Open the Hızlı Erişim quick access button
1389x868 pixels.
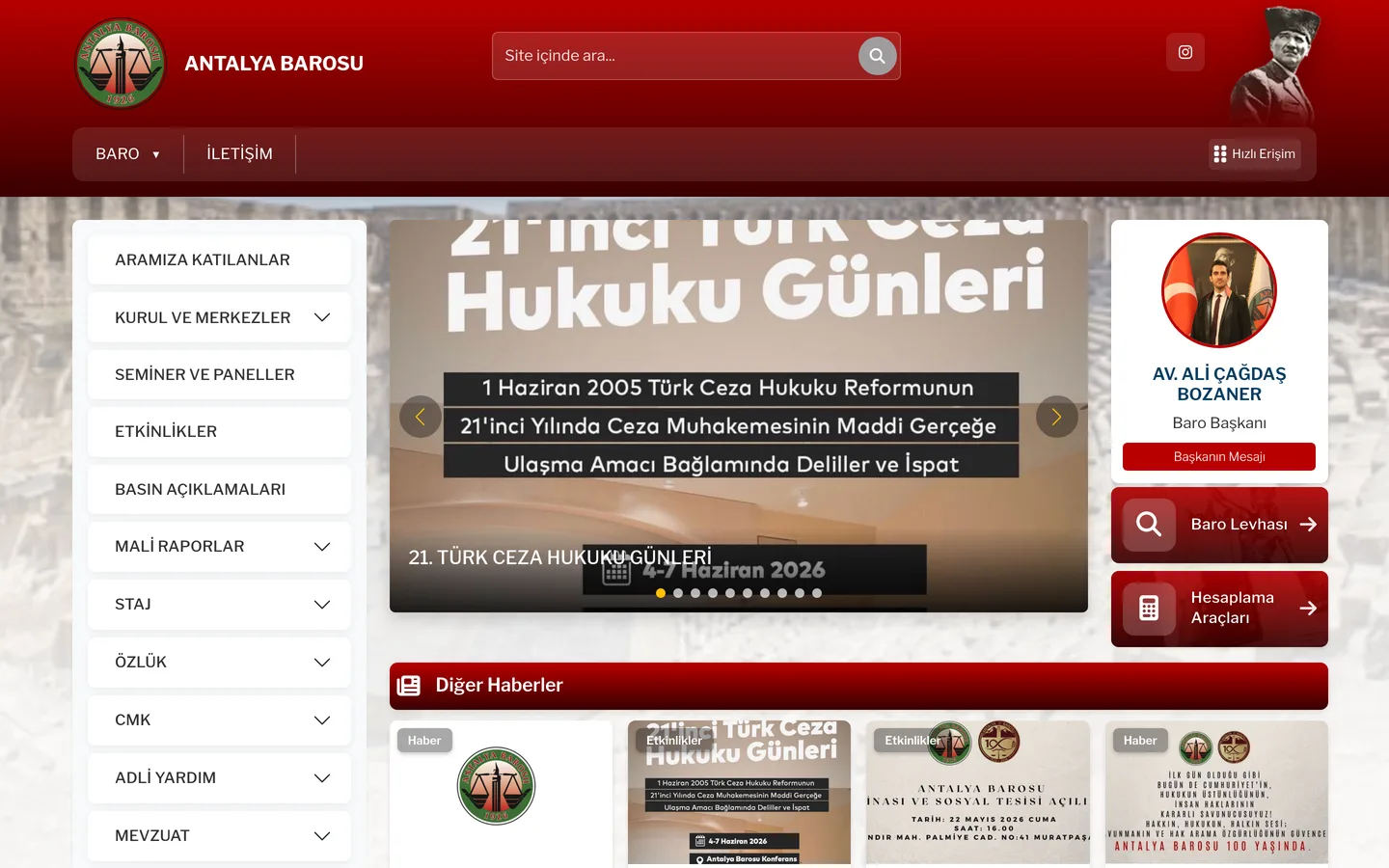(x=1255, y=154)
